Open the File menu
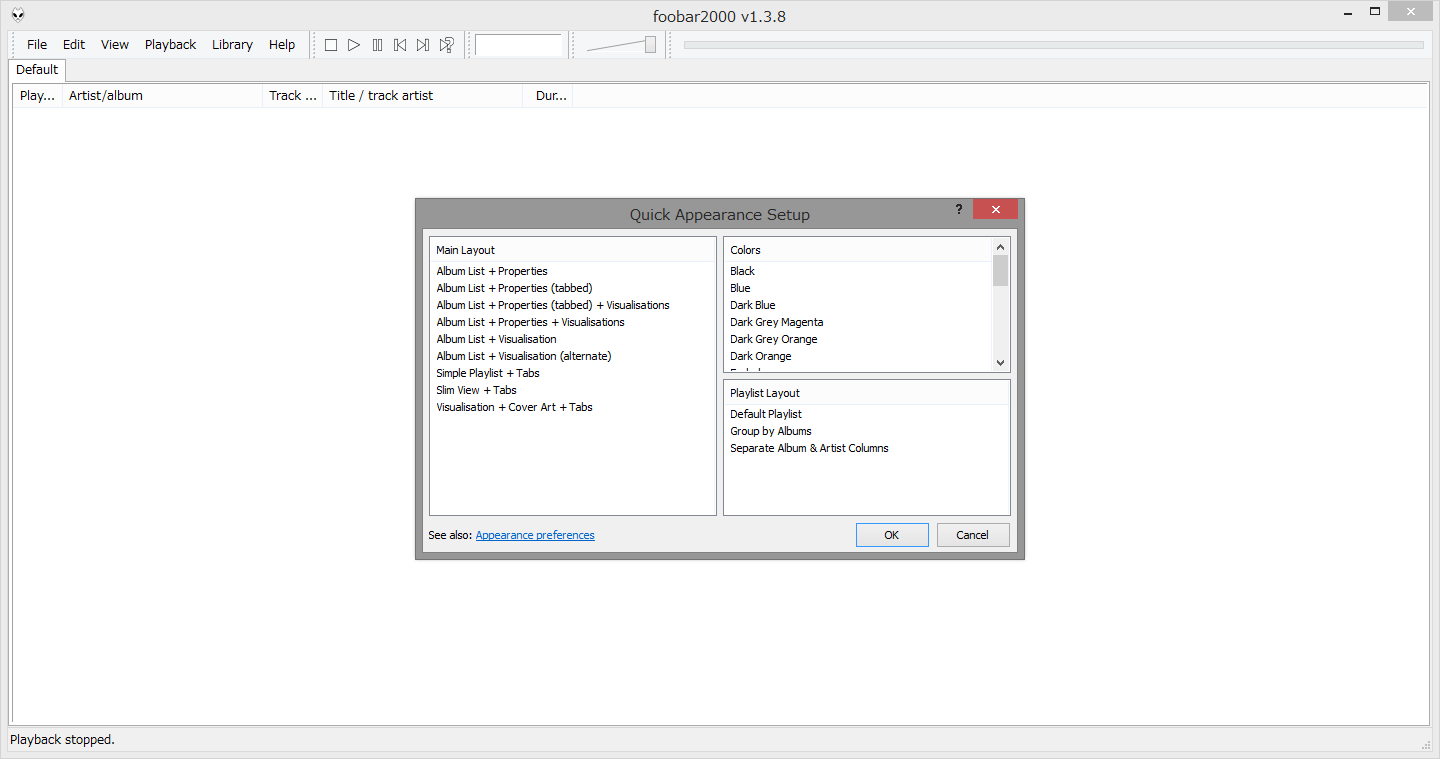Image resolution: width=1440 pixels, height=759 pixels. (37, 45)
